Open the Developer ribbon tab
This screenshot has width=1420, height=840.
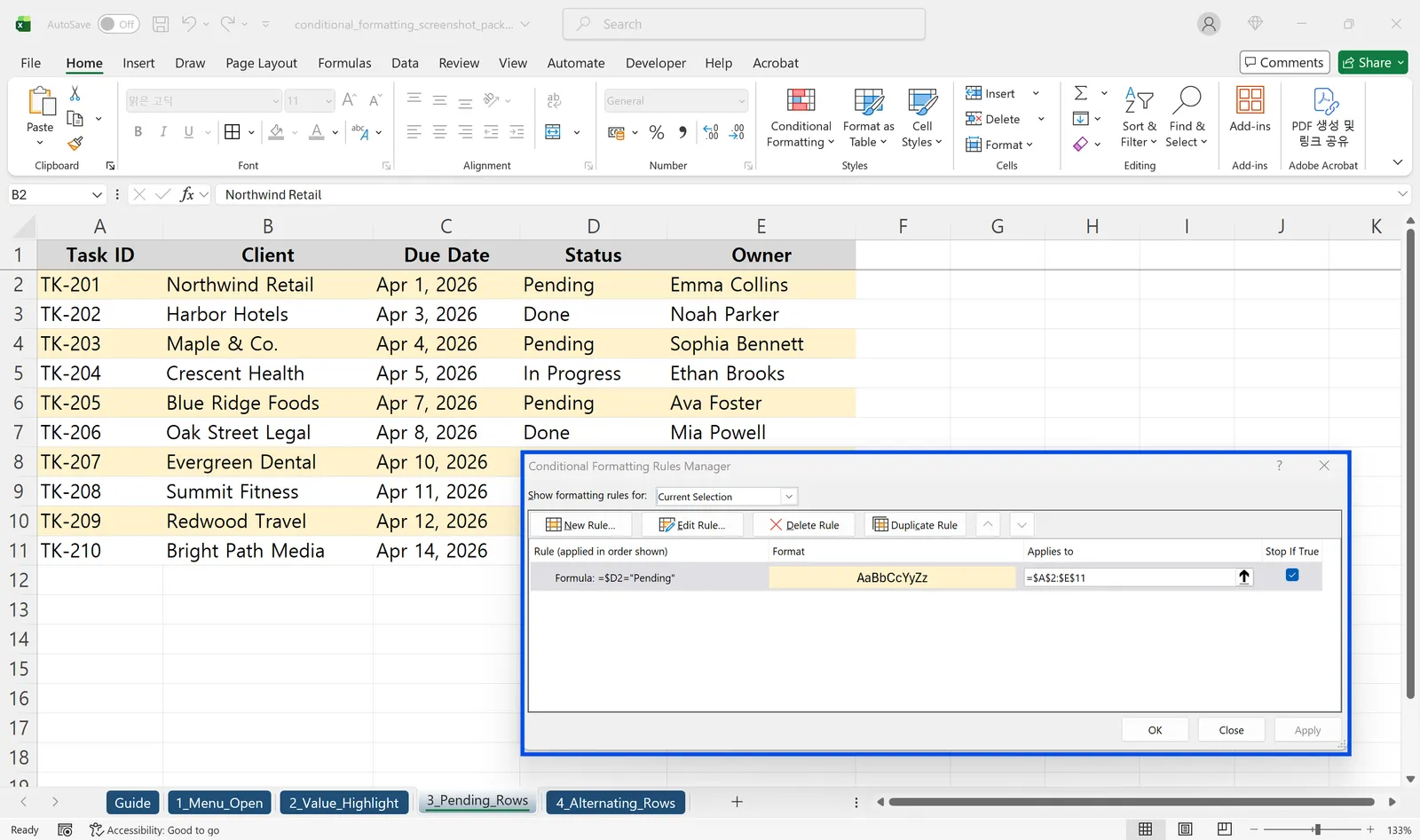(655, 63)
